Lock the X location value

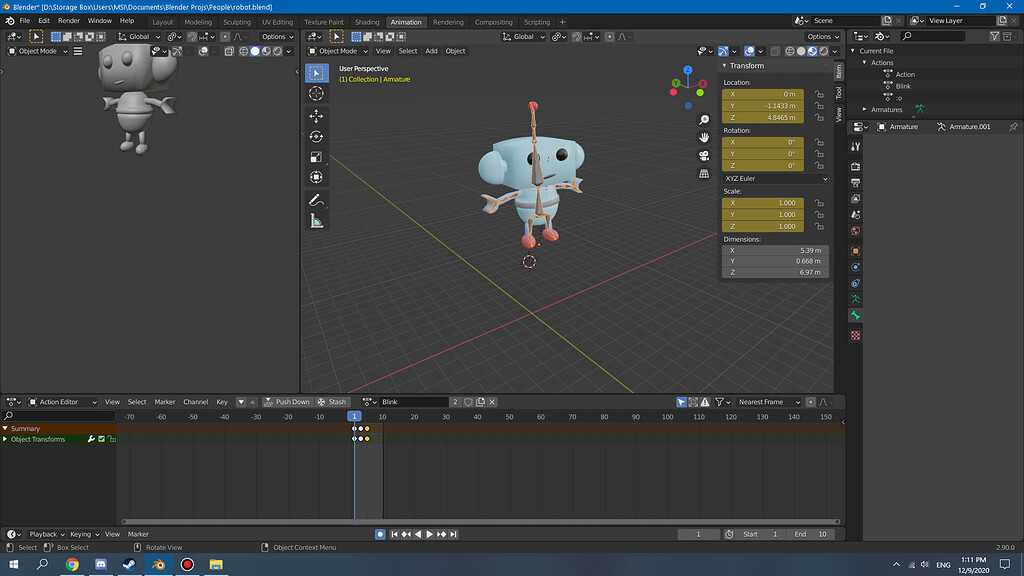(819, 94)
